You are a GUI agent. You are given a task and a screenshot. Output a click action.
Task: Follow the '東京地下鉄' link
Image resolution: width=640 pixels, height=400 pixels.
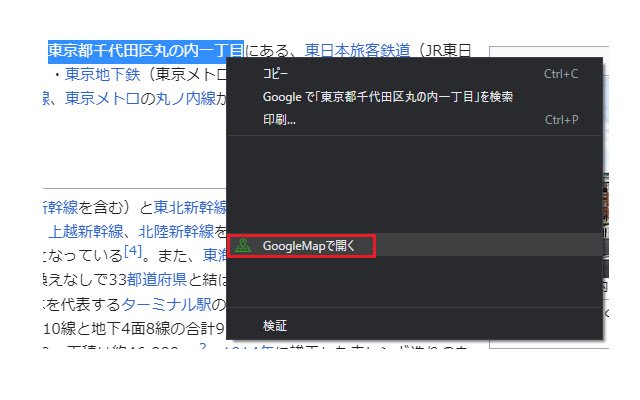tap(102, 74)
